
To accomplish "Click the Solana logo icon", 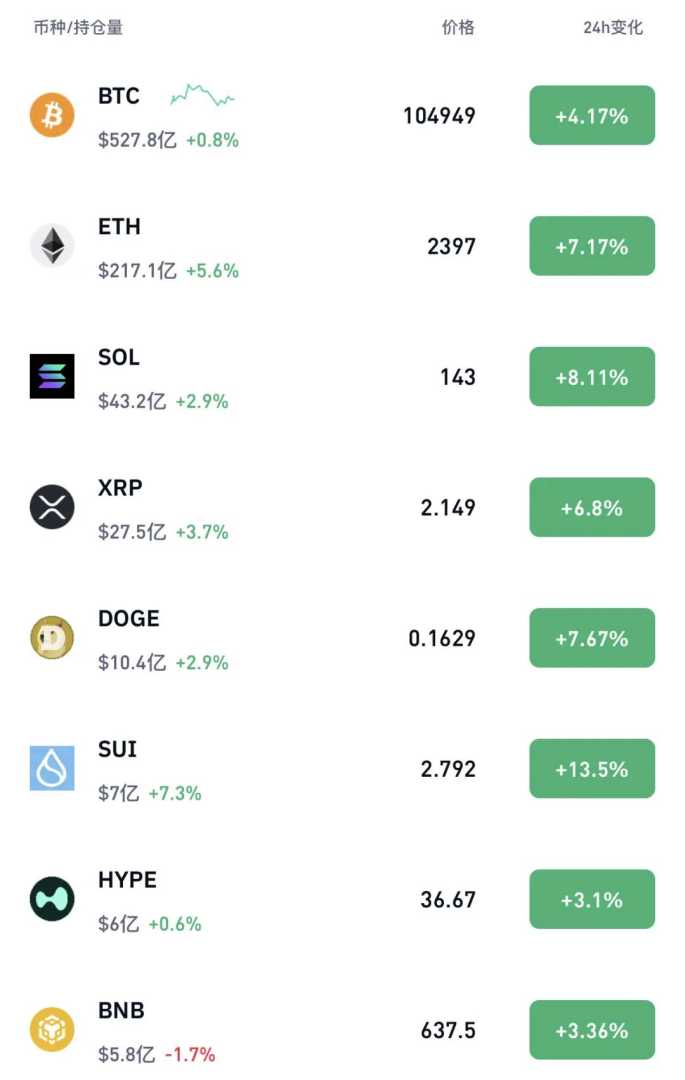I will [52, 377].
